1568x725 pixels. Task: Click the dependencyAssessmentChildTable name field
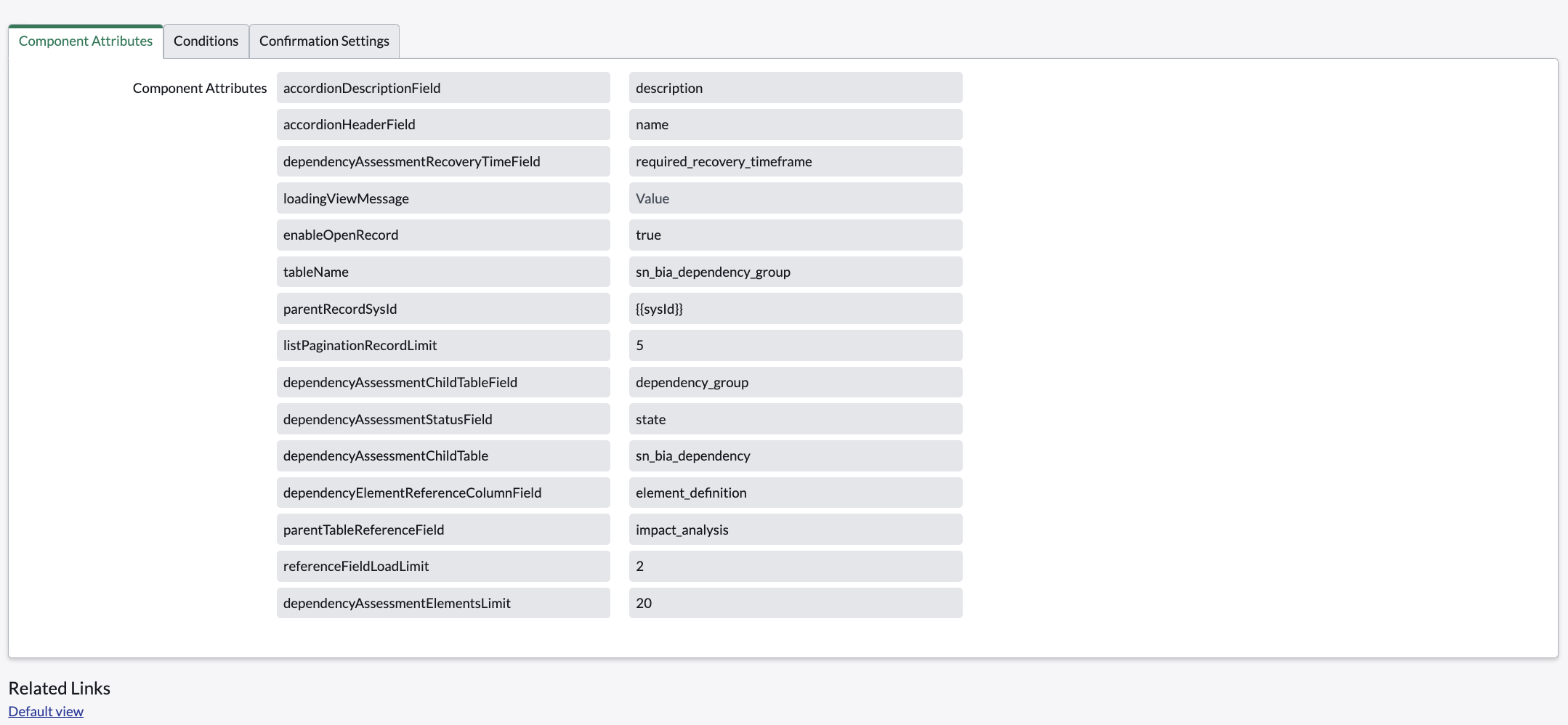click(443, 455)
